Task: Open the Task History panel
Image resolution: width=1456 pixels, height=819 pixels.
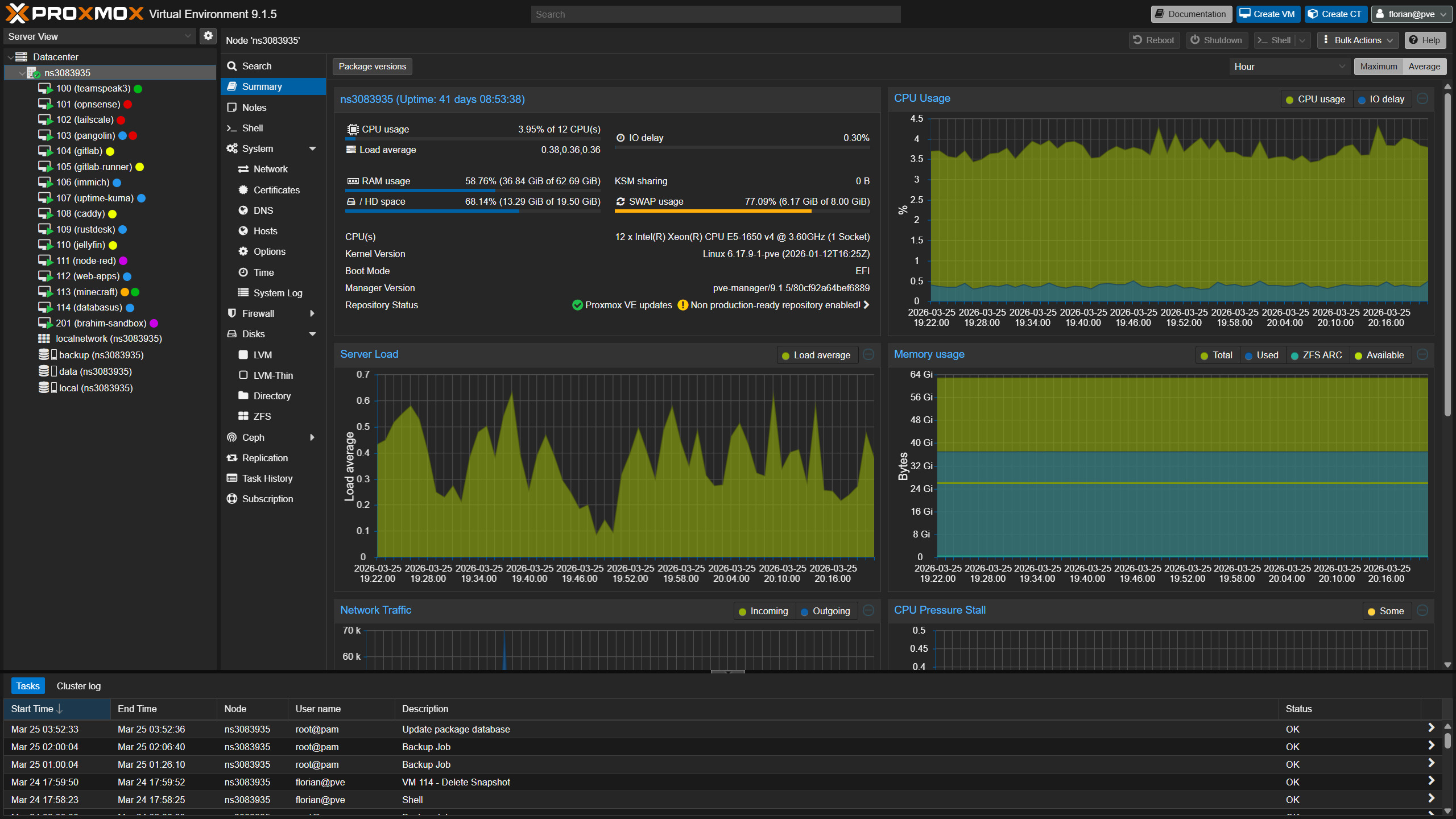Action: pyautogui.click(x=267, y=478)
